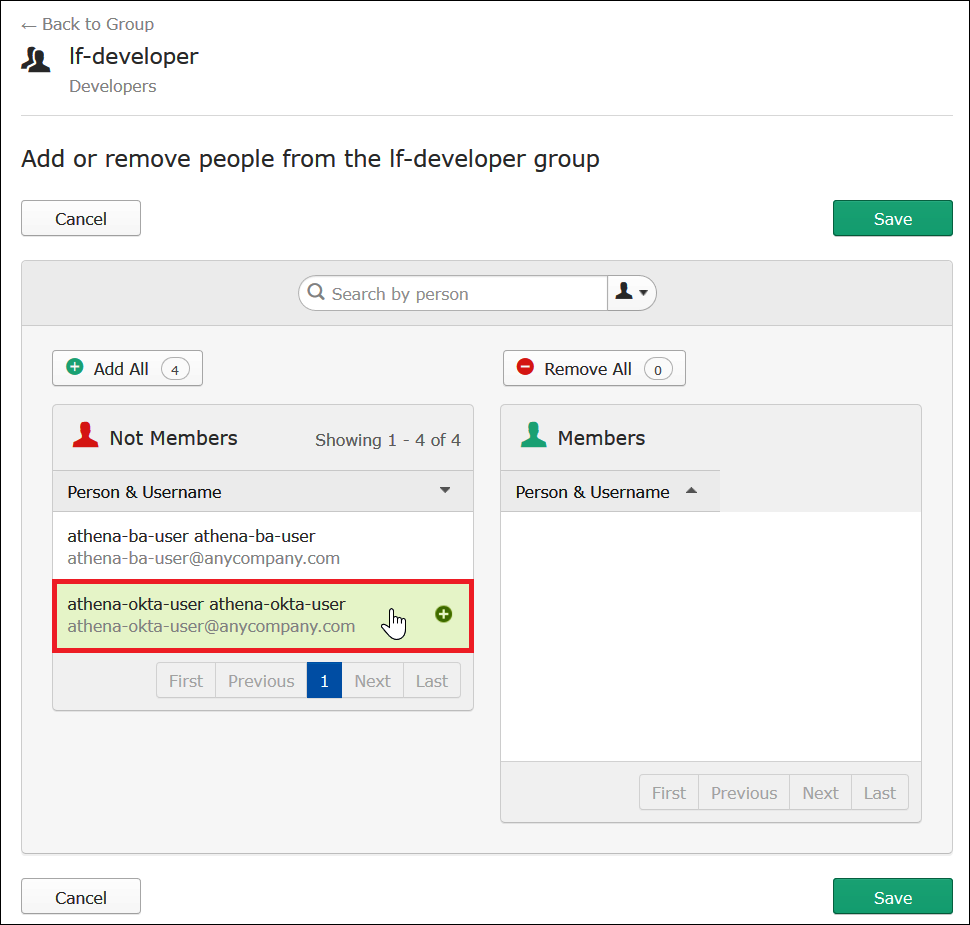This screenshot has width=970, height=925.
Task: Click the search magnifier icon in the search bar
Action: [315, 293]
